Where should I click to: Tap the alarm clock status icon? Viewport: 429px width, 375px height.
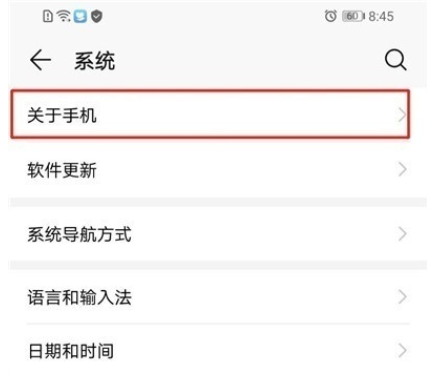331,16
